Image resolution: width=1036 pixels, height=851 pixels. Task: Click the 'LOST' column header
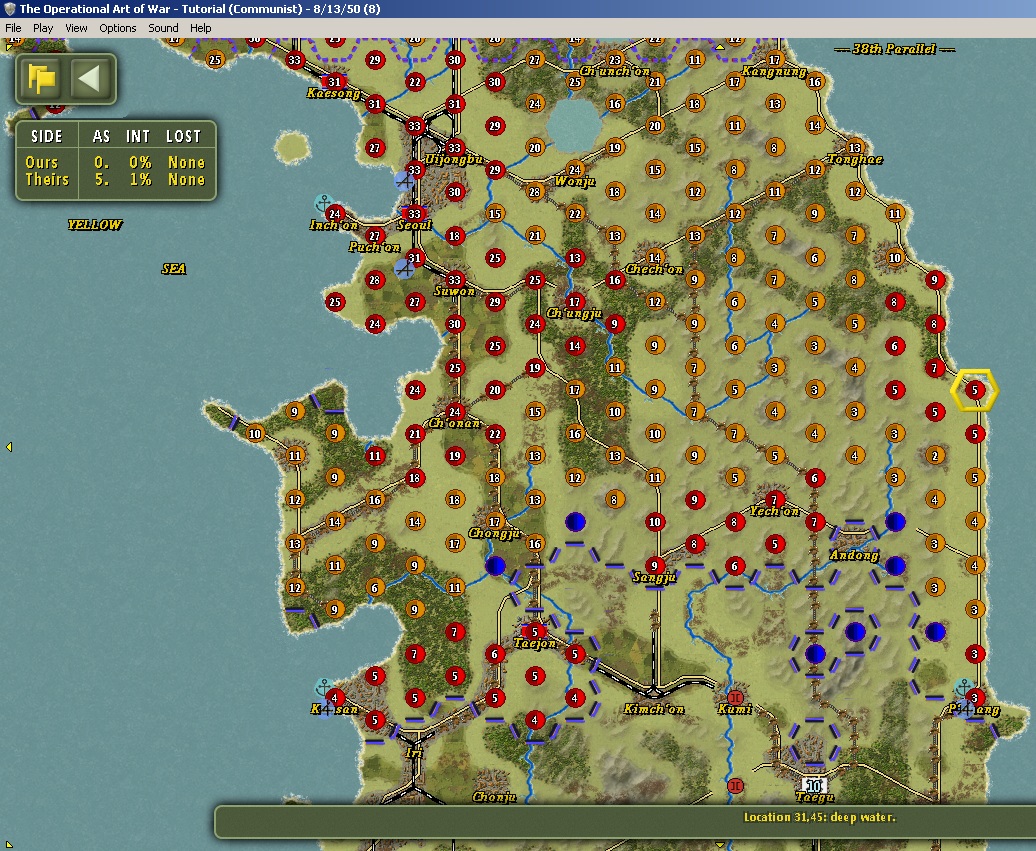tap(183, 136)
